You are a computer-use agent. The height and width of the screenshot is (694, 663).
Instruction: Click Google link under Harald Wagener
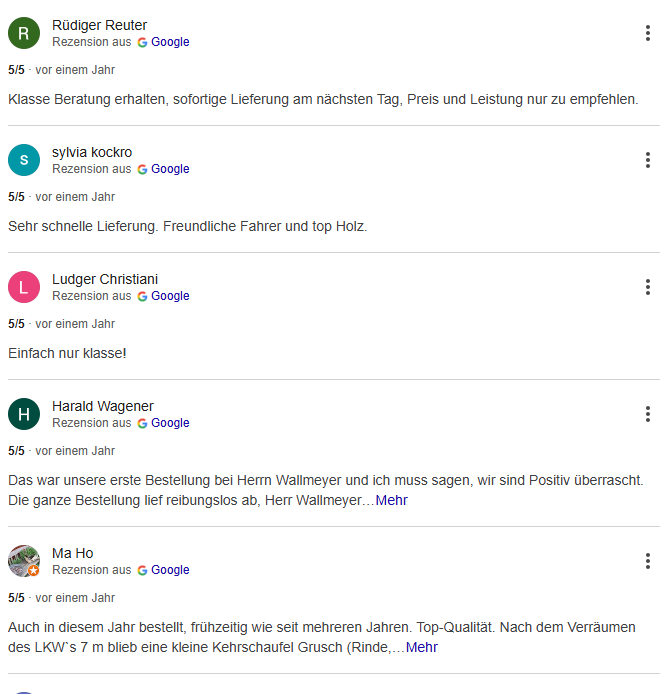(x=170, y=423)
